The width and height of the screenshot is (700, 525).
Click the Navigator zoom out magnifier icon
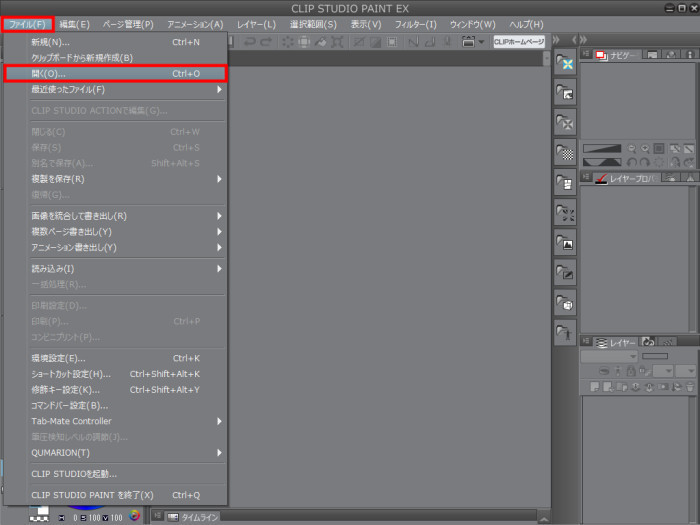[x=631, y=149]
